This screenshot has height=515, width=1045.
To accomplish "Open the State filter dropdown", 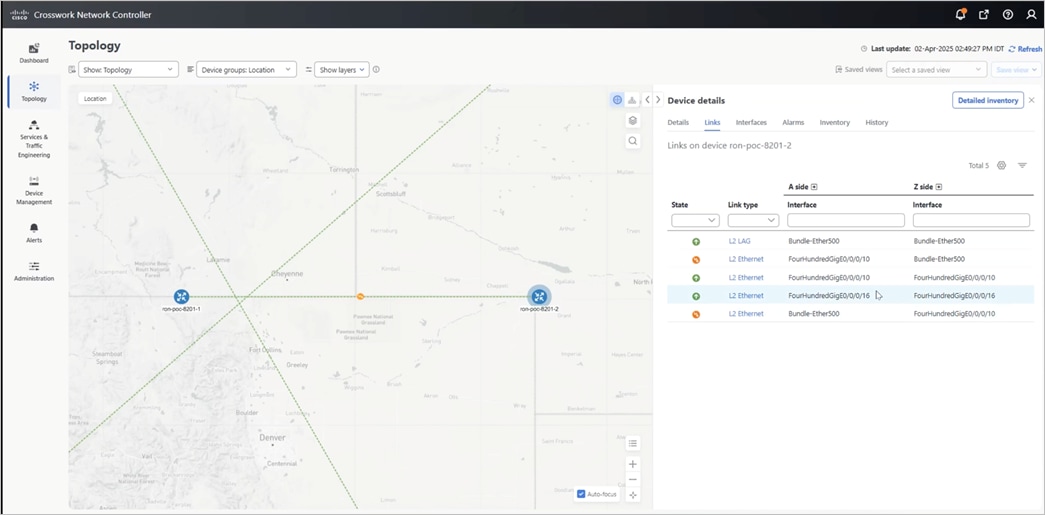I will point(695,220).
